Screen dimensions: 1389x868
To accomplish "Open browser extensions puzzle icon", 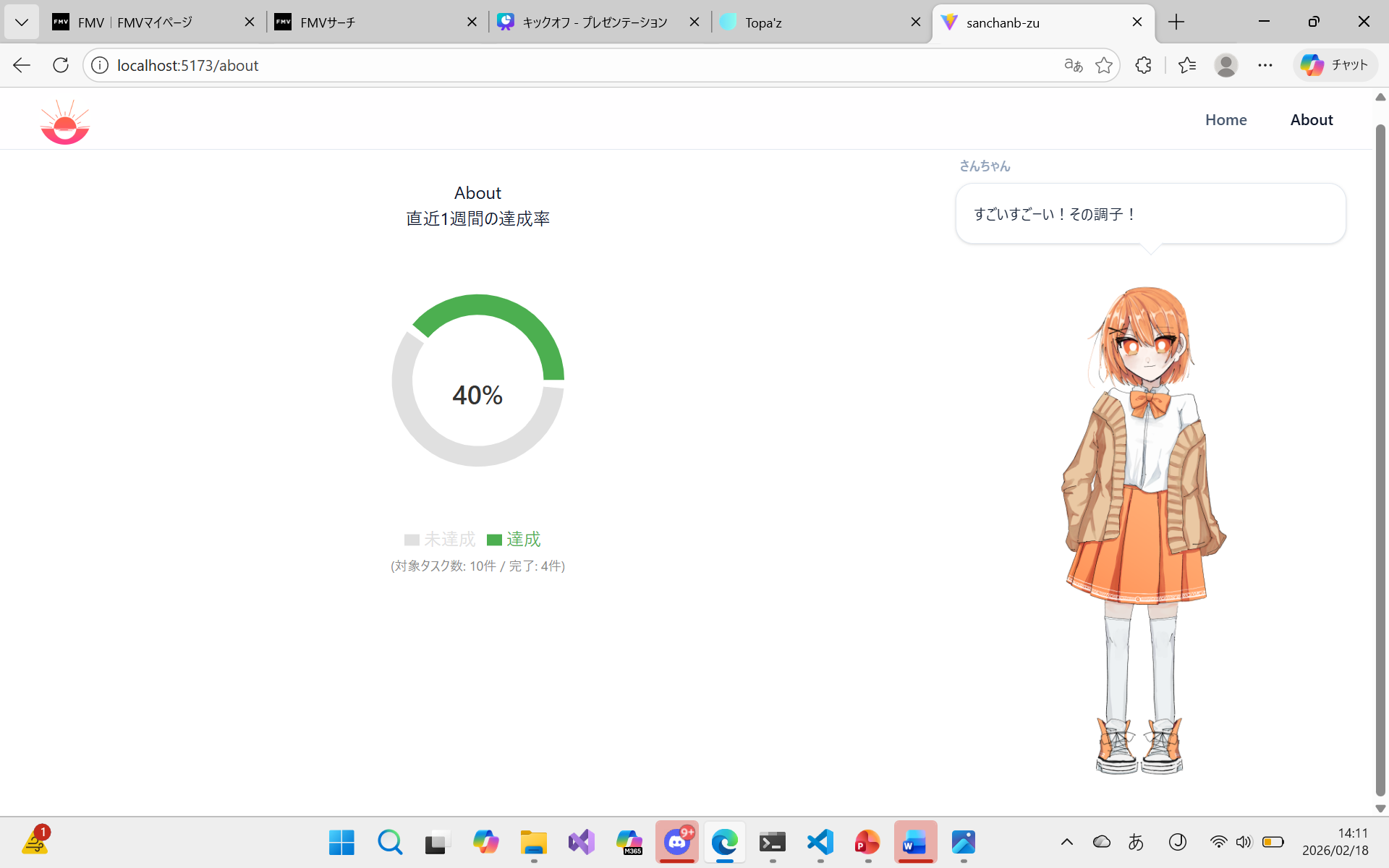I will point(1143,65).
